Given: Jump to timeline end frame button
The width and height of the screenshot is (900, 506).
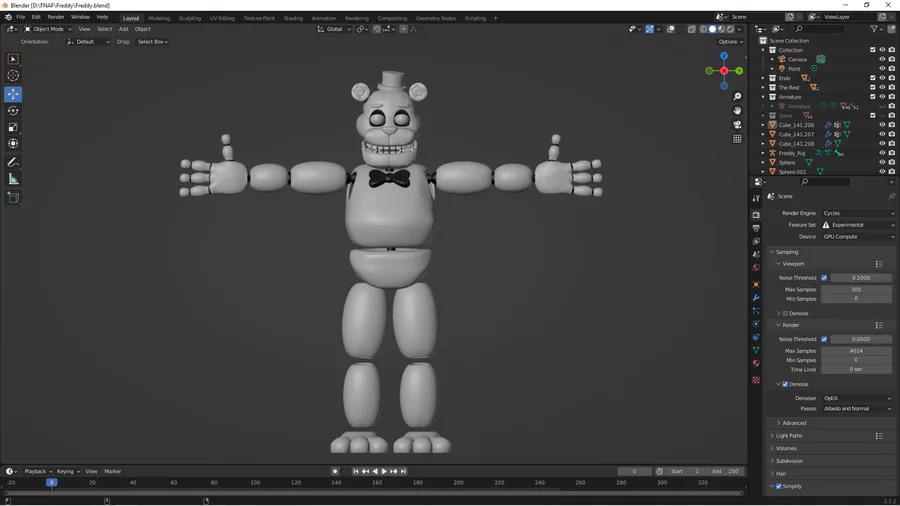Looking at the screenshot, I should tap(404, 472).
